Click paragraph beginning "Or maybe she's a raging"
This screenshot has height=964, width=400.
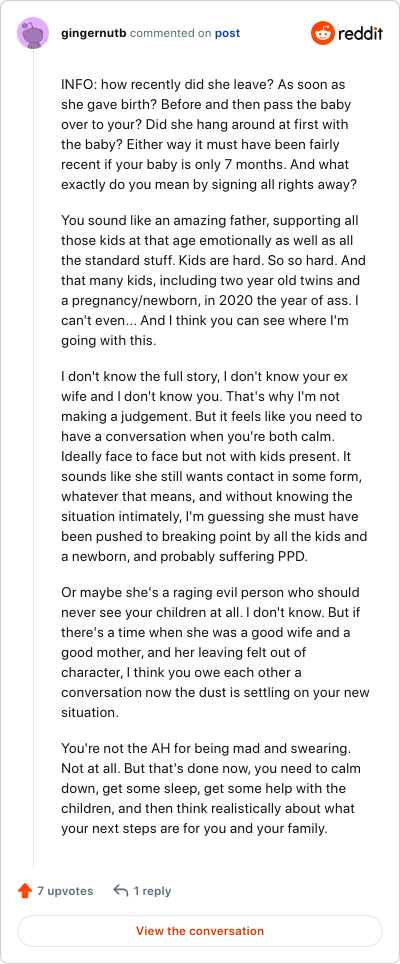[215, 644]
